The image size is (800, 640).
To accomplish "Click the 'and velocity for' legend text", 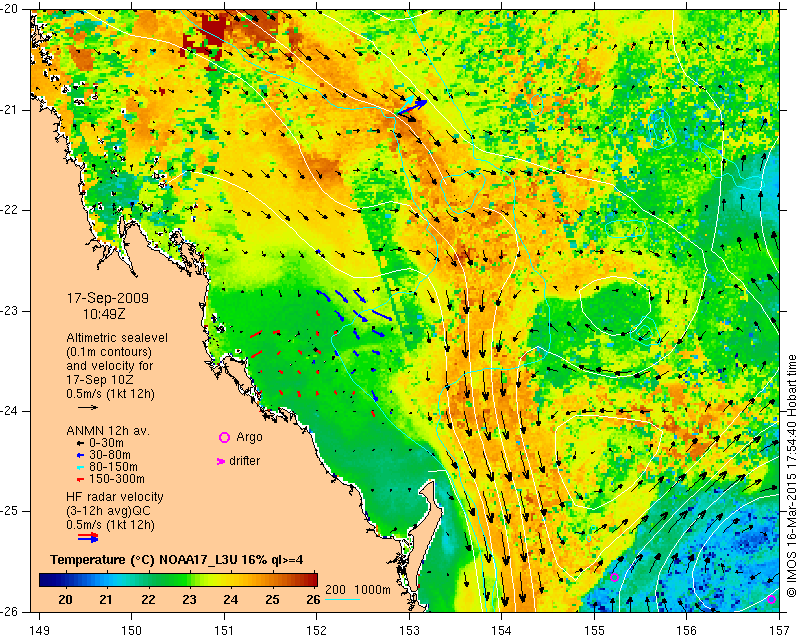I will 110,366.
